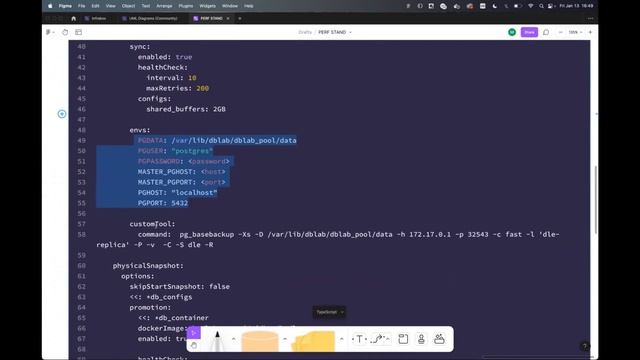Select the Move cursor tool in the bottom toolbar

(194, 333)
